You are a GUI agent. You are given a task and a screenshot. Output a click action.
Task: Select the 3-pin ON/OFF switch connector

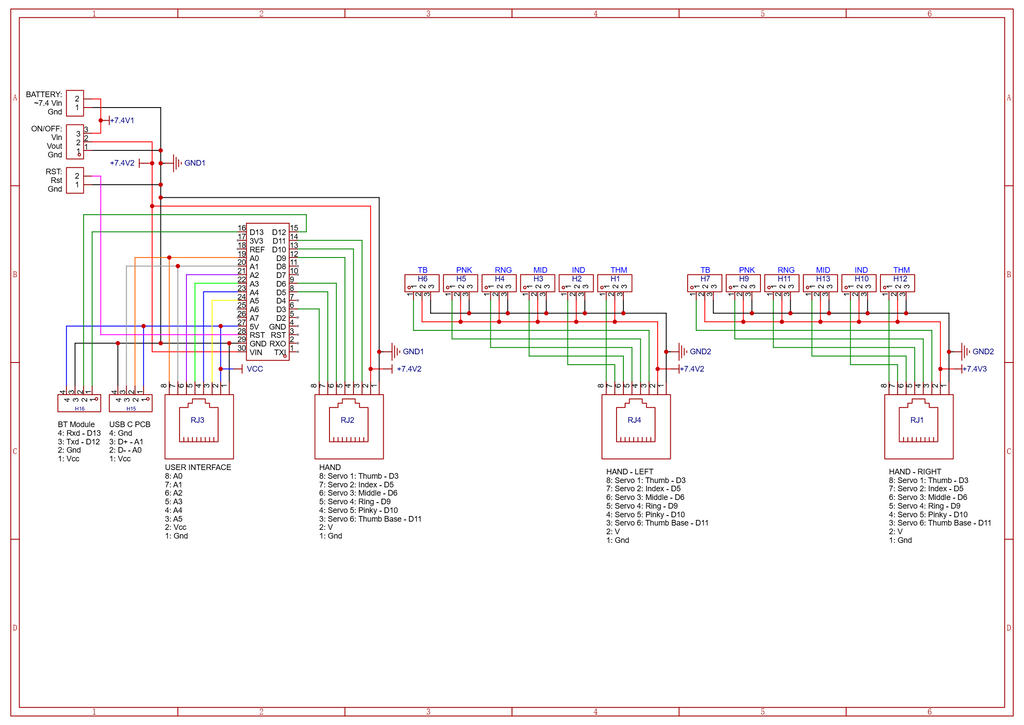pos(75,142)
